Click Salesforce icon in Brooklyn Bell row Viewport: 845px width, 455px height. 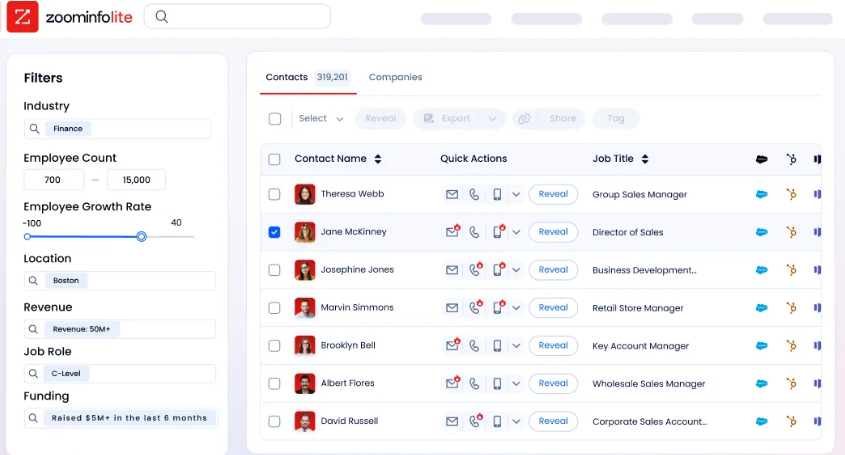coord(761,345)
